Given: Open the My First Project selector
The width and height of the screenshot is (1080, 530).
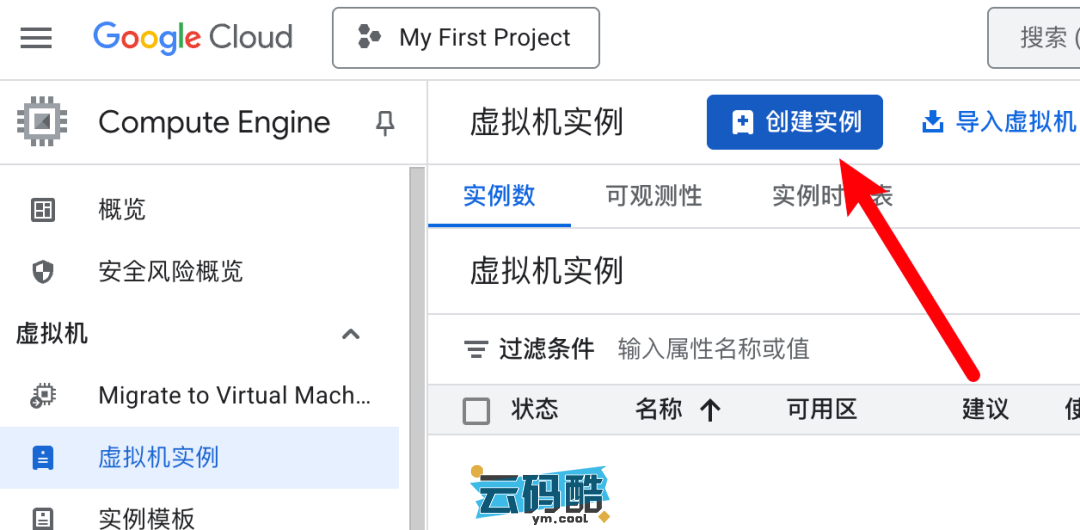Looking at the screenshot, I should 466,38.
